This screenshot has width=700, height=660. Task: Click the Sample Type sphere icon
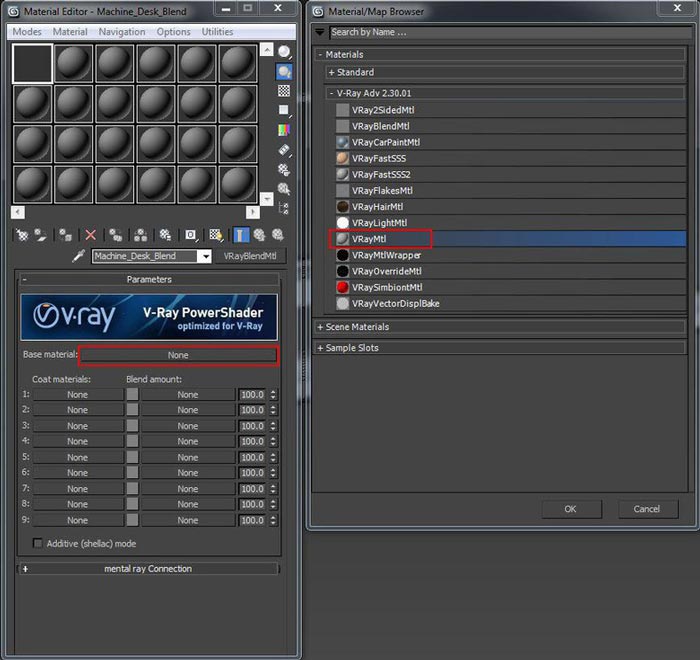pos(284,52)
